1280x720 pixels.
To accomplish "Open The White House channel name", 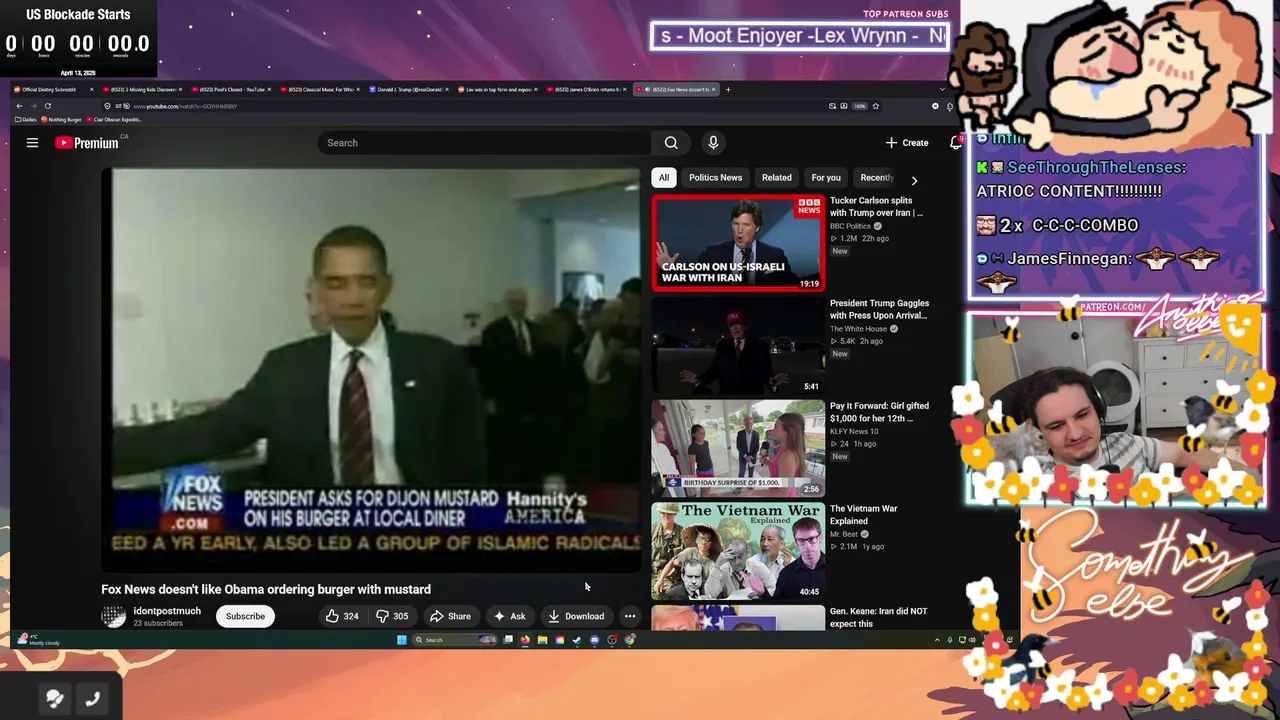I will [x=858, y=329].
